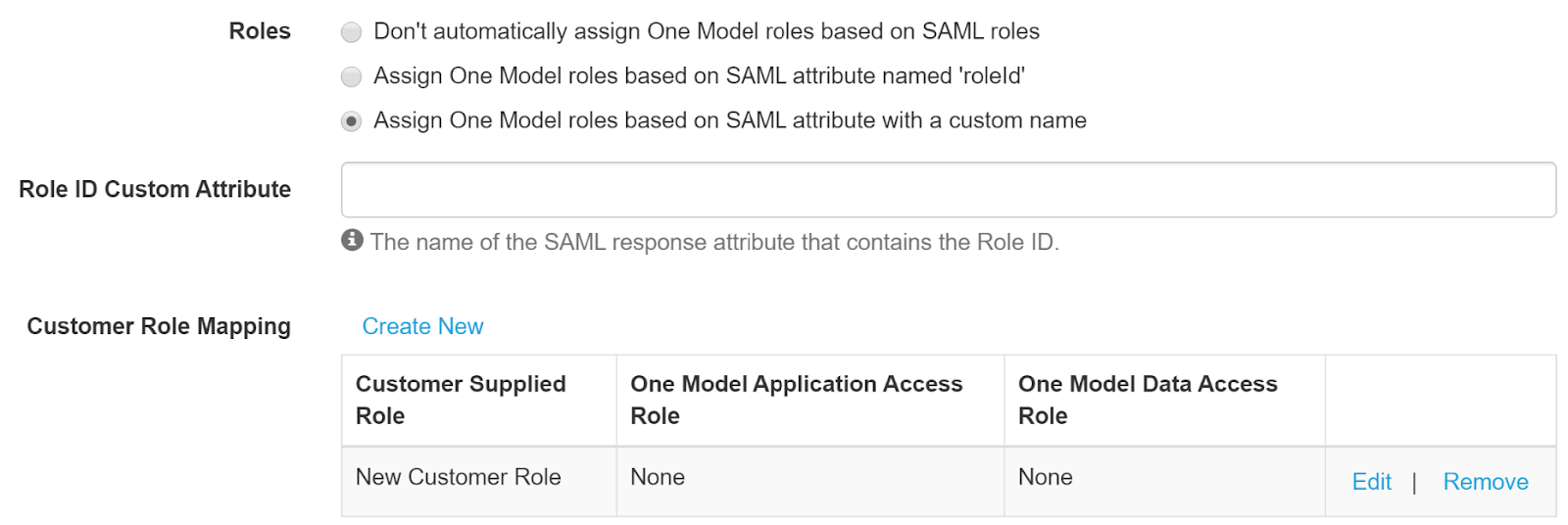
Task: Choose the SAML attribute named 'roleId' option
Action: (351, 76)
